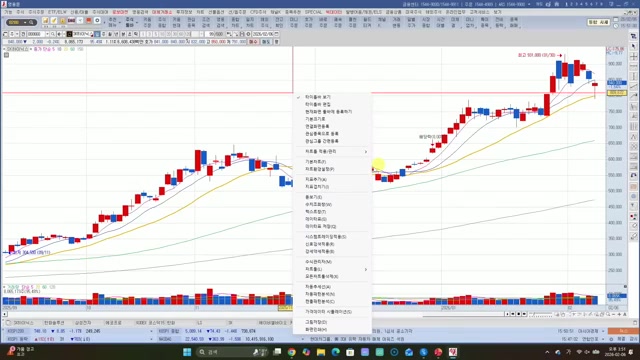Screen dimensions: 640x360
Task: Open the Windows Start button
Action: (187, 352)
